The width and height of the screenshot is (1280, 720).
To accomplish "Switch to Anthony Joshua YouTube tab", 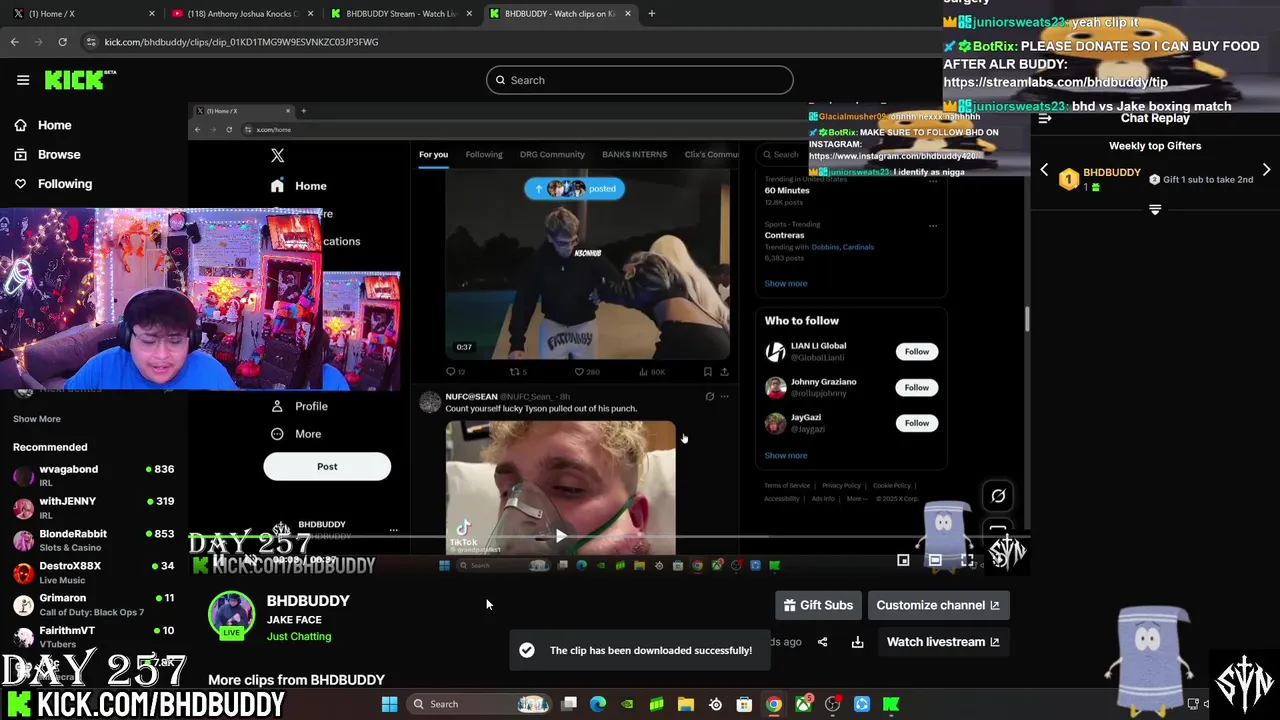I will click(243, 13).
